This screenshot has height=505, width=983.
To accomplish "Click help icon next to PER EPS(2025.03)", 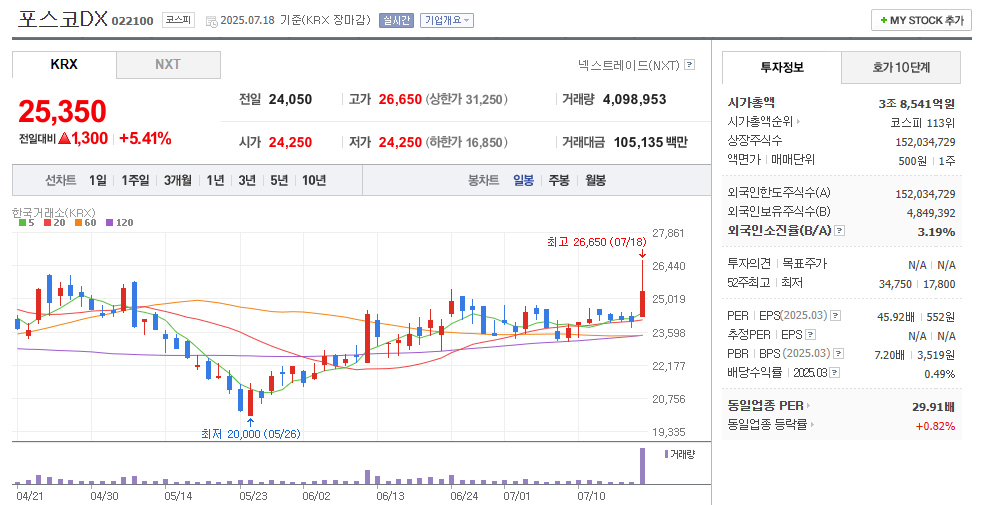I will click(836, 316).
